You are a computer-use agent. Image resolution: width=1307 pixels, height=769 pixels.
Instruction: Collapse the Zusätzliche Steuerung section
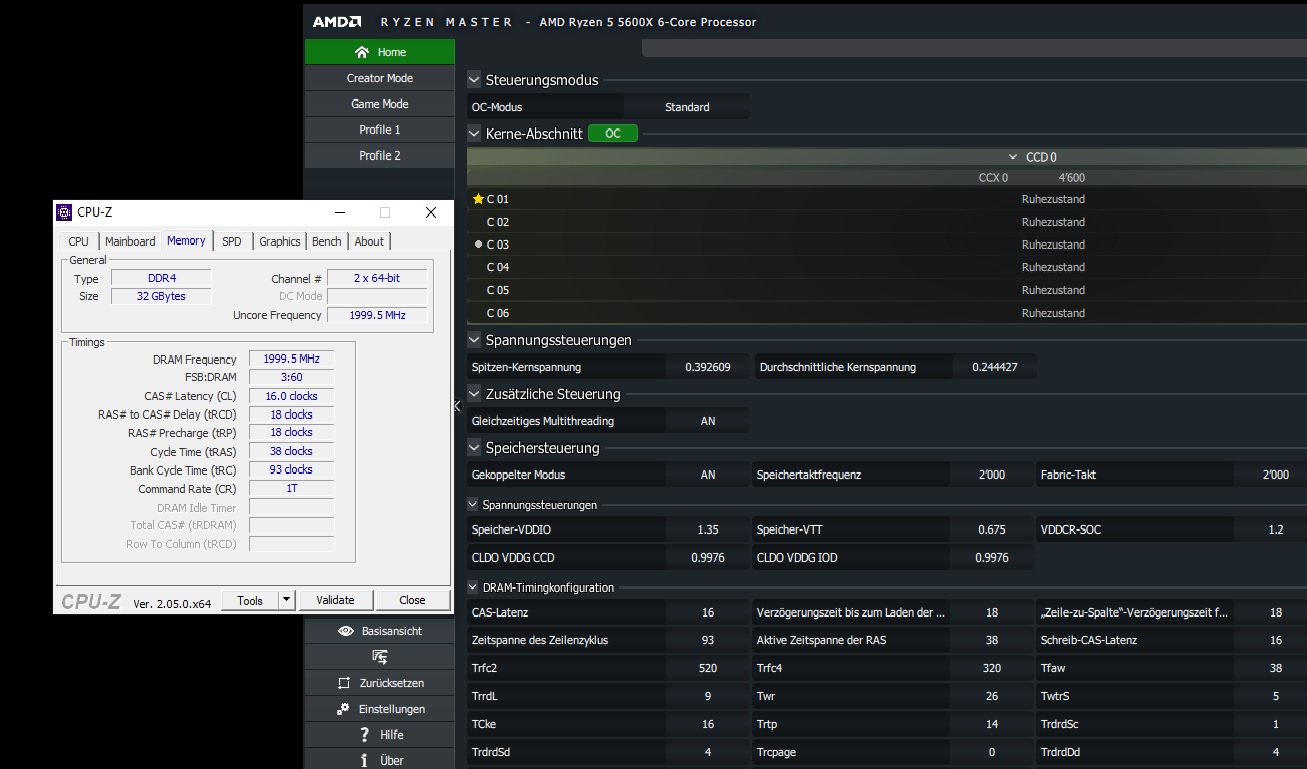point(474,394)
